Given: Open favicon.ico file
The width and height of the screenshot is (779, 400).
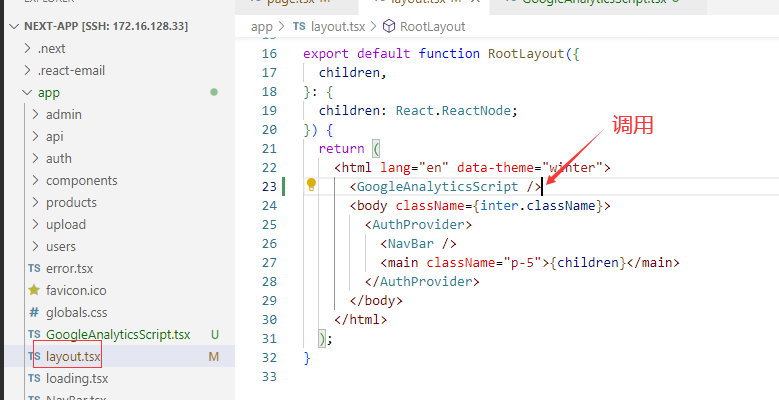Looking at the screenshot, I should 76,291.
